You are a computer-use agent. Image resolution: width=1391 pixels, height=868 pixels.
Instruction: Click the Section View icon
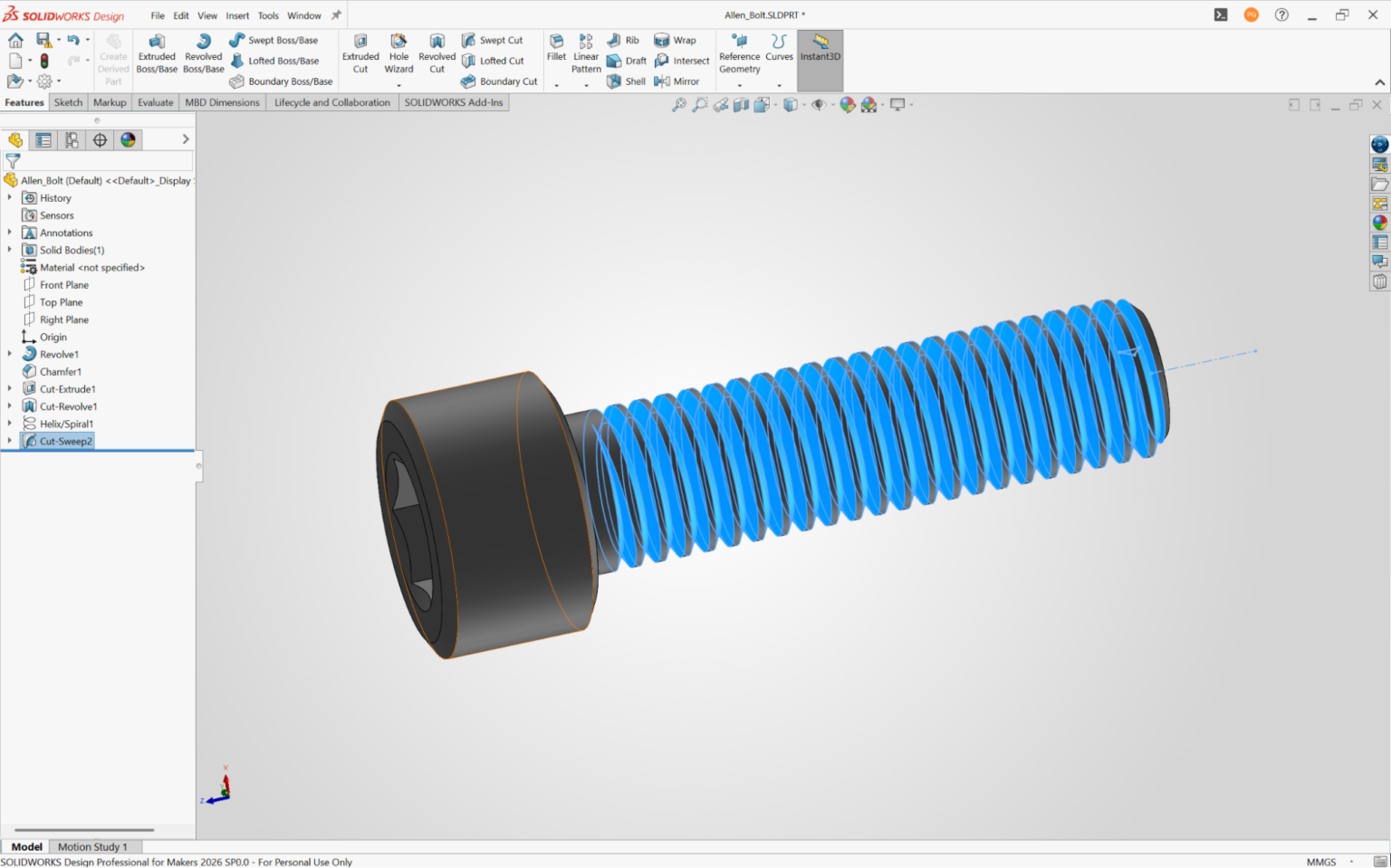[x=741, y=105]
